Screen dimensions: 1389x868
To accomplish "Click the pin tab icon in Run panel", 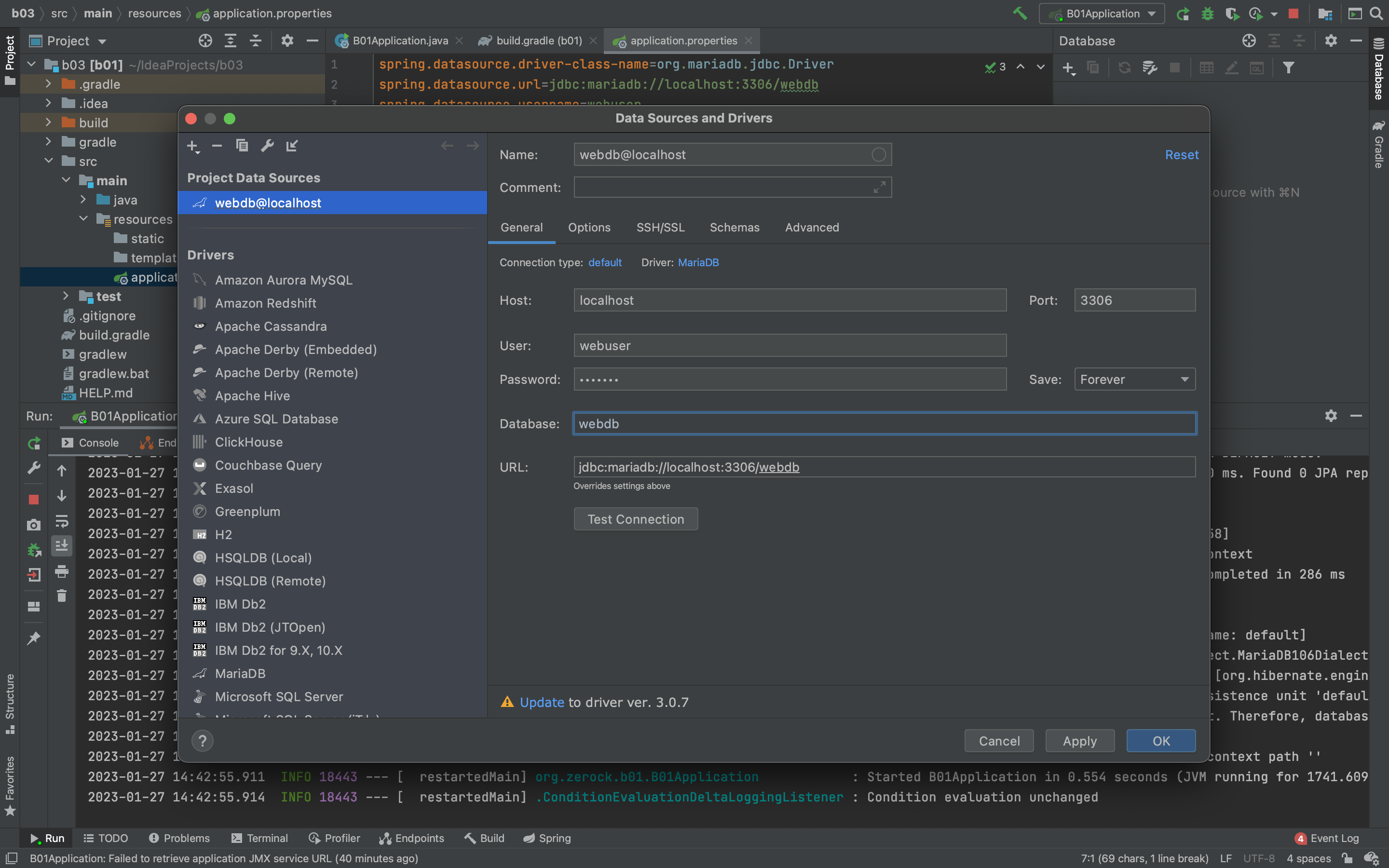I will pyautogui.click(x=34, y=638).
